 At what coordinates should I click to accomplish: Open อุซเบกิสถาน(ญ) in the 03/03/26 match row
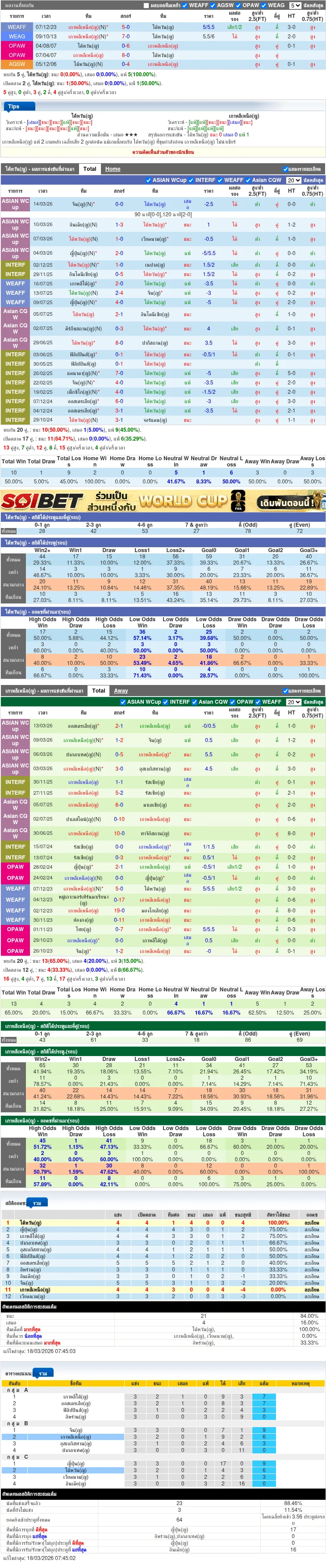155,769
